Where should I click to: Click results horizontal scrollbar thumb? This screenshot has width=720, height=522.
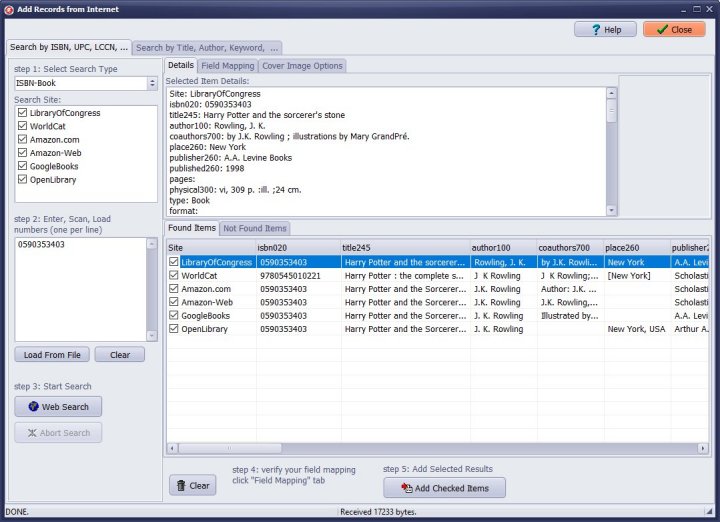[x=230, y=448]
